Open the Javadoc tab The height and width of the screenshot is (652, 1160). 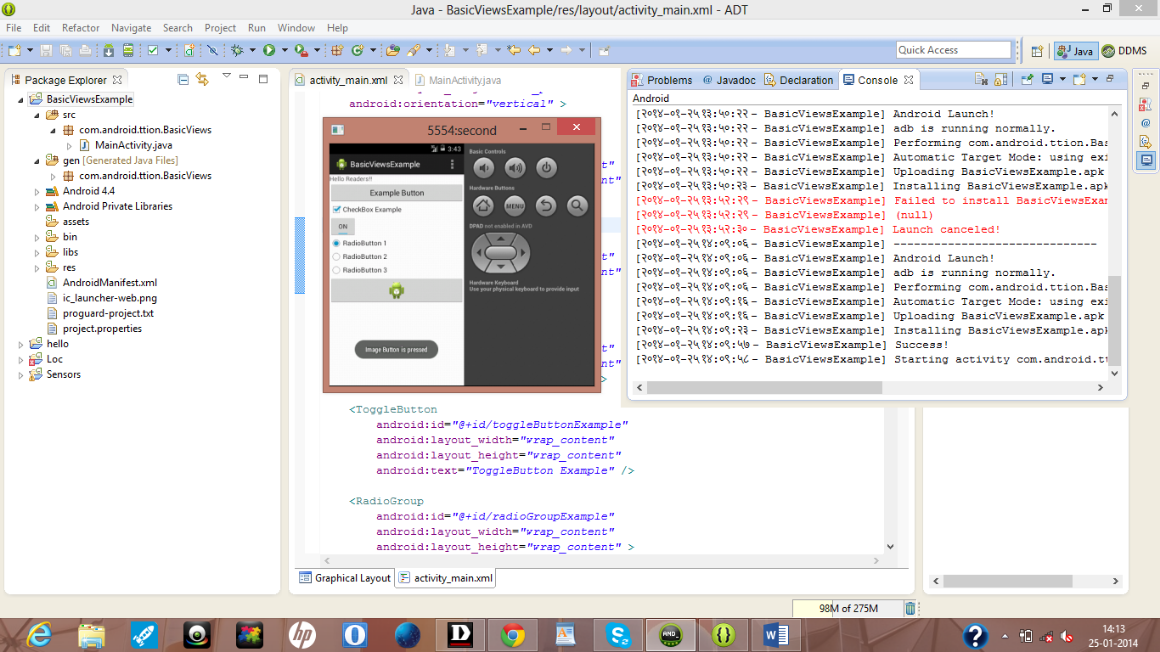point(729,80)
